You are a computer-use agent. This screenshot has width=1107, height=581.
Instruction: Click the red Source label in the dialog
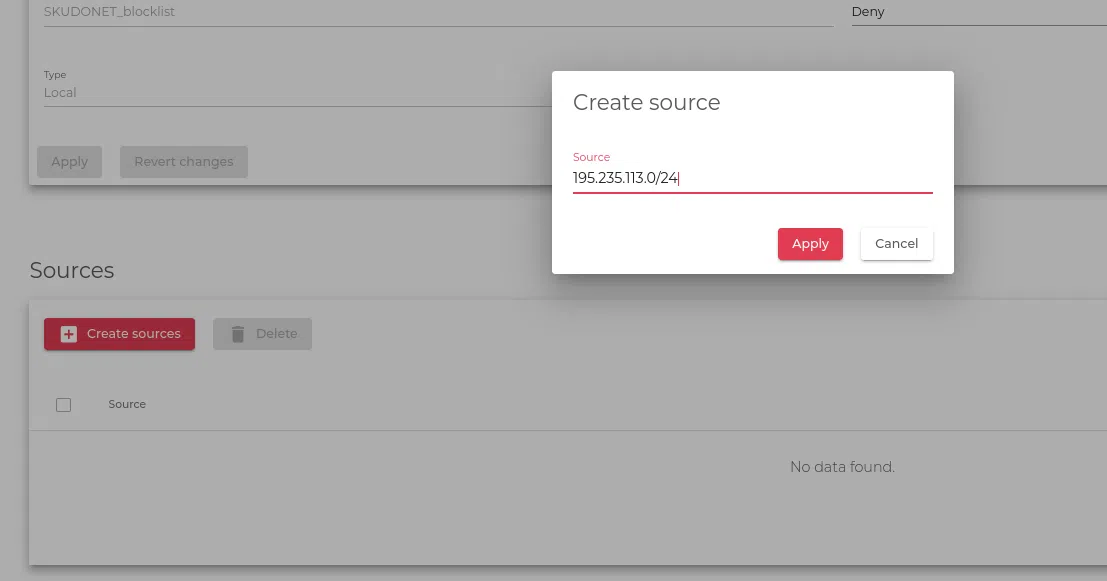pos(591,157)
